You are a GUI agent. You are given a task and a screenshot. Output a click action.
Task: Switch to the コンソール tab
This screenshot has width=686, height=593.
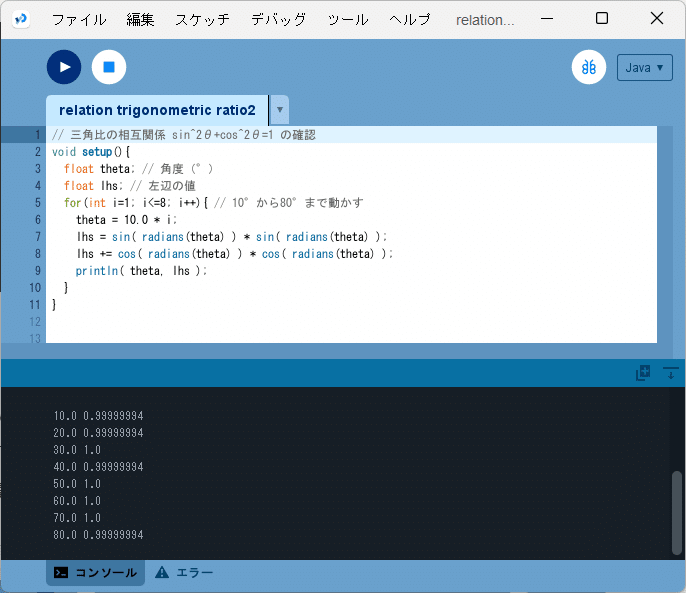point(95,572)
